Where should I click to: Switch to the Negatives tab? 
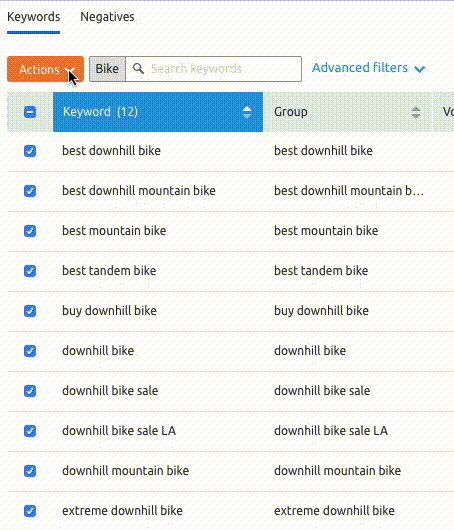(107, 17)
